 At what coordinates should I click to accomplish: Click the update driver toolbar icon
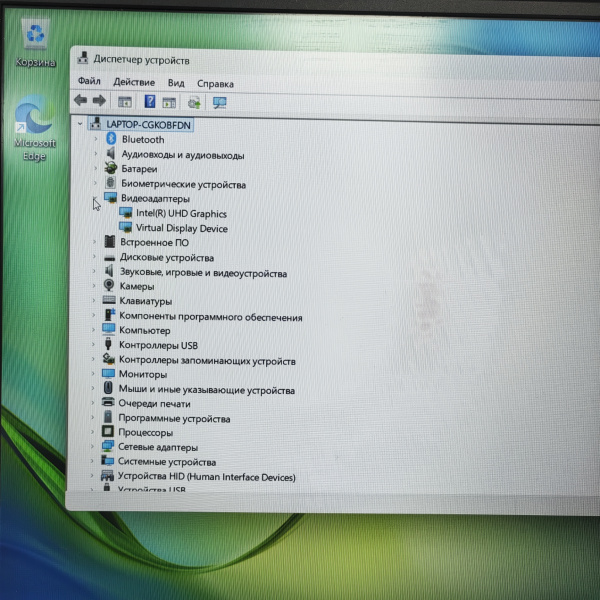click(x=194, y=103)
